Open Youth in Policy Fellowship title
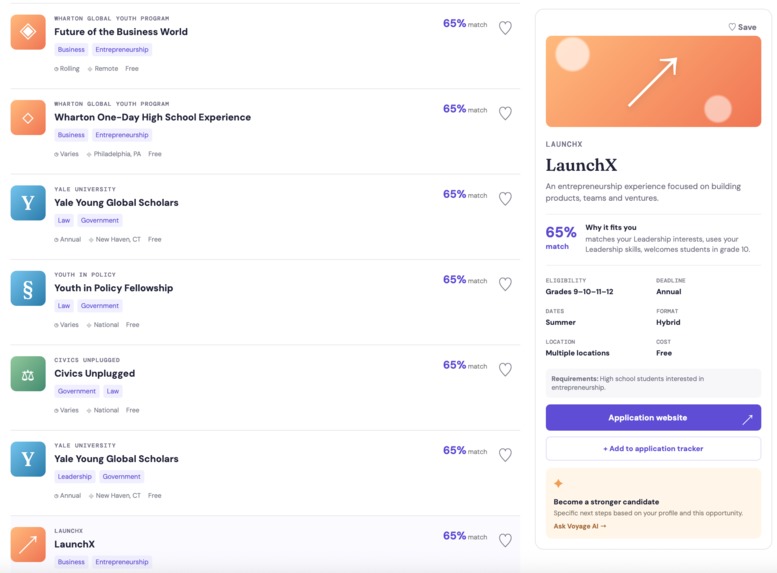Image resolution: width=777 pixels, height=573 pixels. [x=113, y=288]
